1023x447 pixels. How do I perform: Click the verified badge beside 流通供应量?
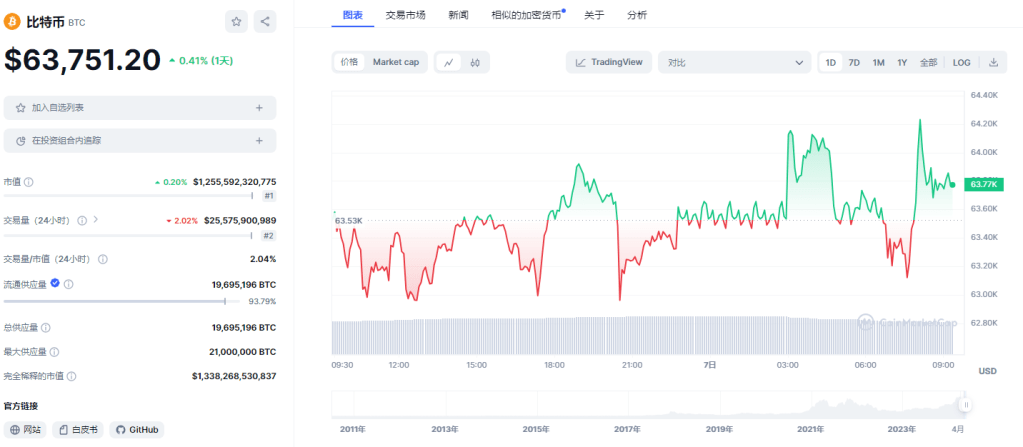[55, 284]
